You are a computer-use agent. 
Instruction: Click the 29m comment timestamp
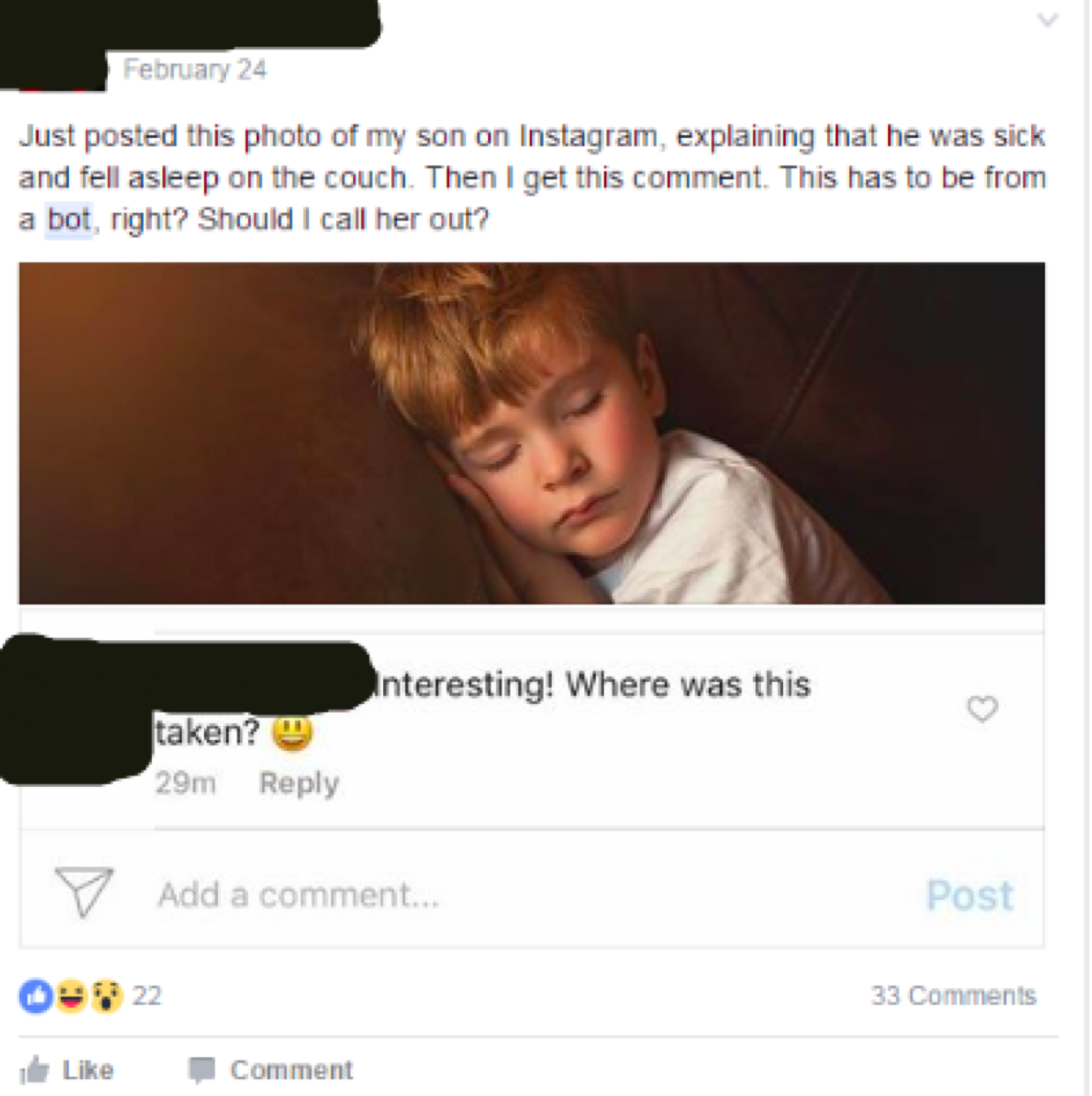tap(185, 782)
